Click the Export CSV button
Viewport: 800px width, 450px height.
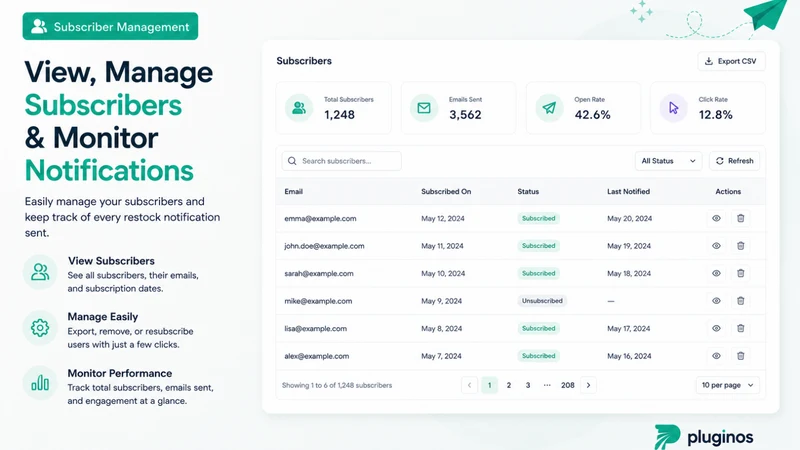click(x=731, y=61)
